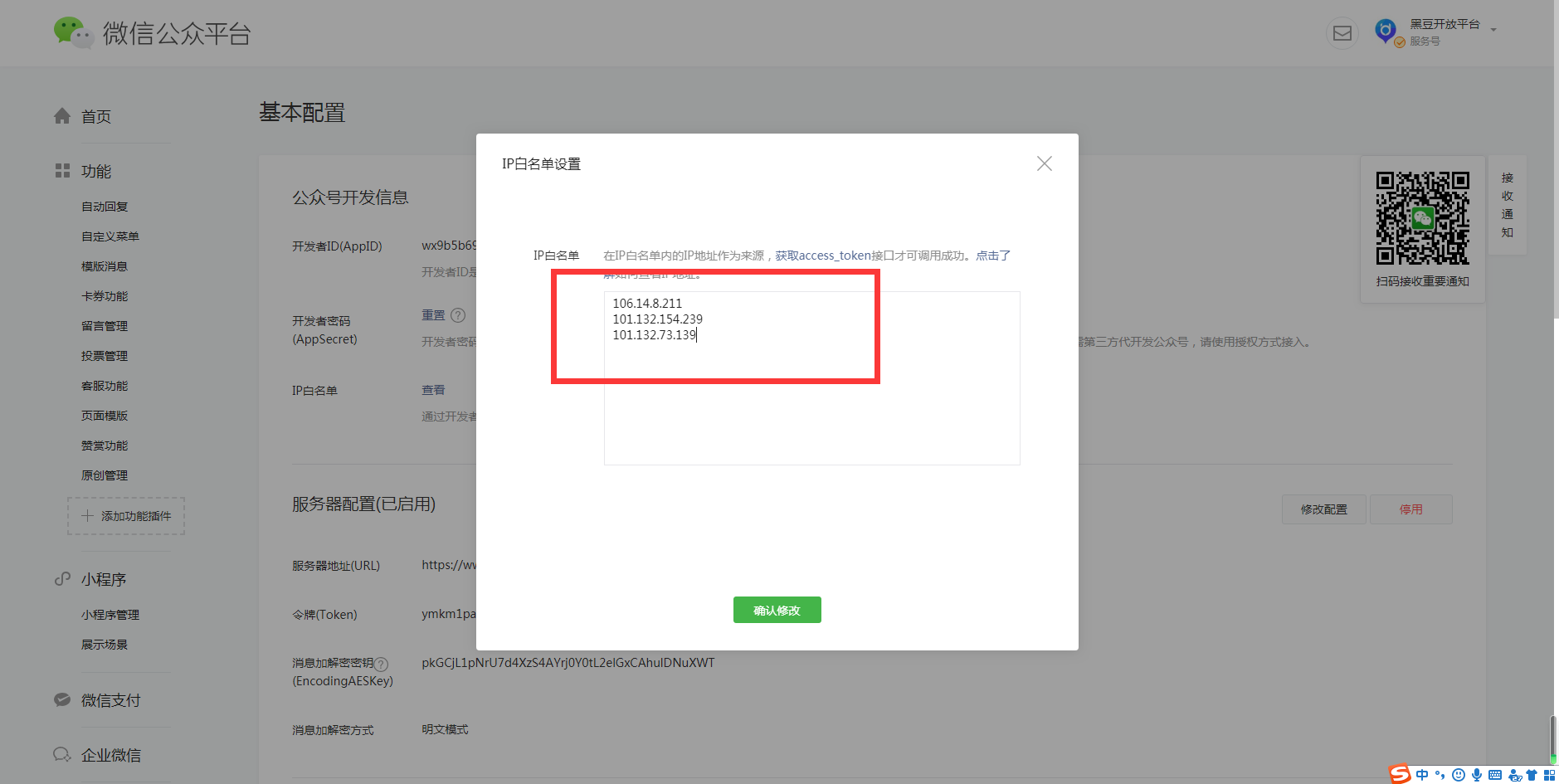Screen dimensions: 1559x784
Task: Open the IME toolbox grid icon
Action: point(1549,775)
